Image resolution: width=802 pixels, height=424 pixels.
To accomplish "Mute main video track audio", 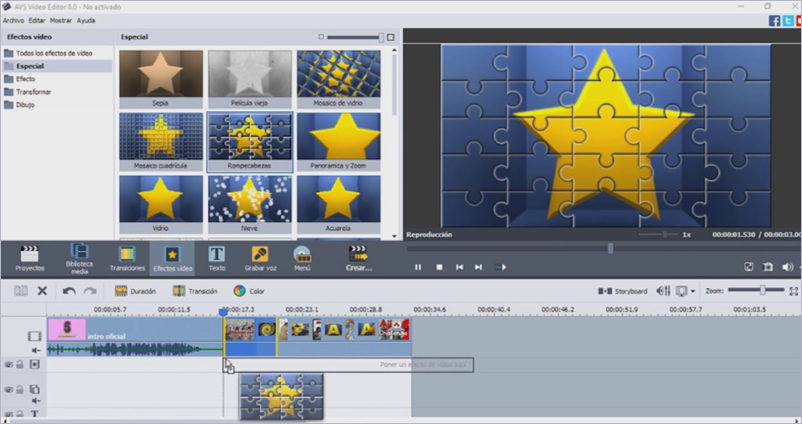I will [36, 350].
